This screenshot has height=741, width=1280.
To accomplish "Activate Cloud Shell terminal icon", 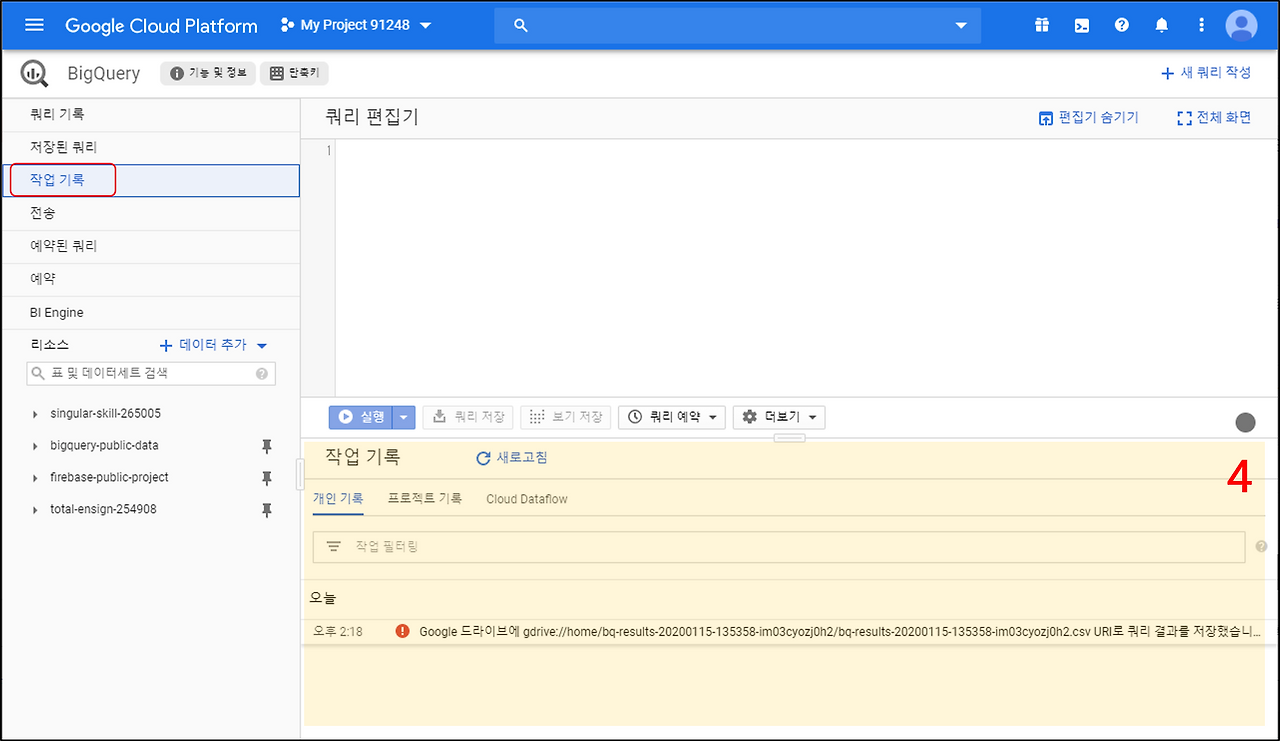I will click(x=1082, y=25).
